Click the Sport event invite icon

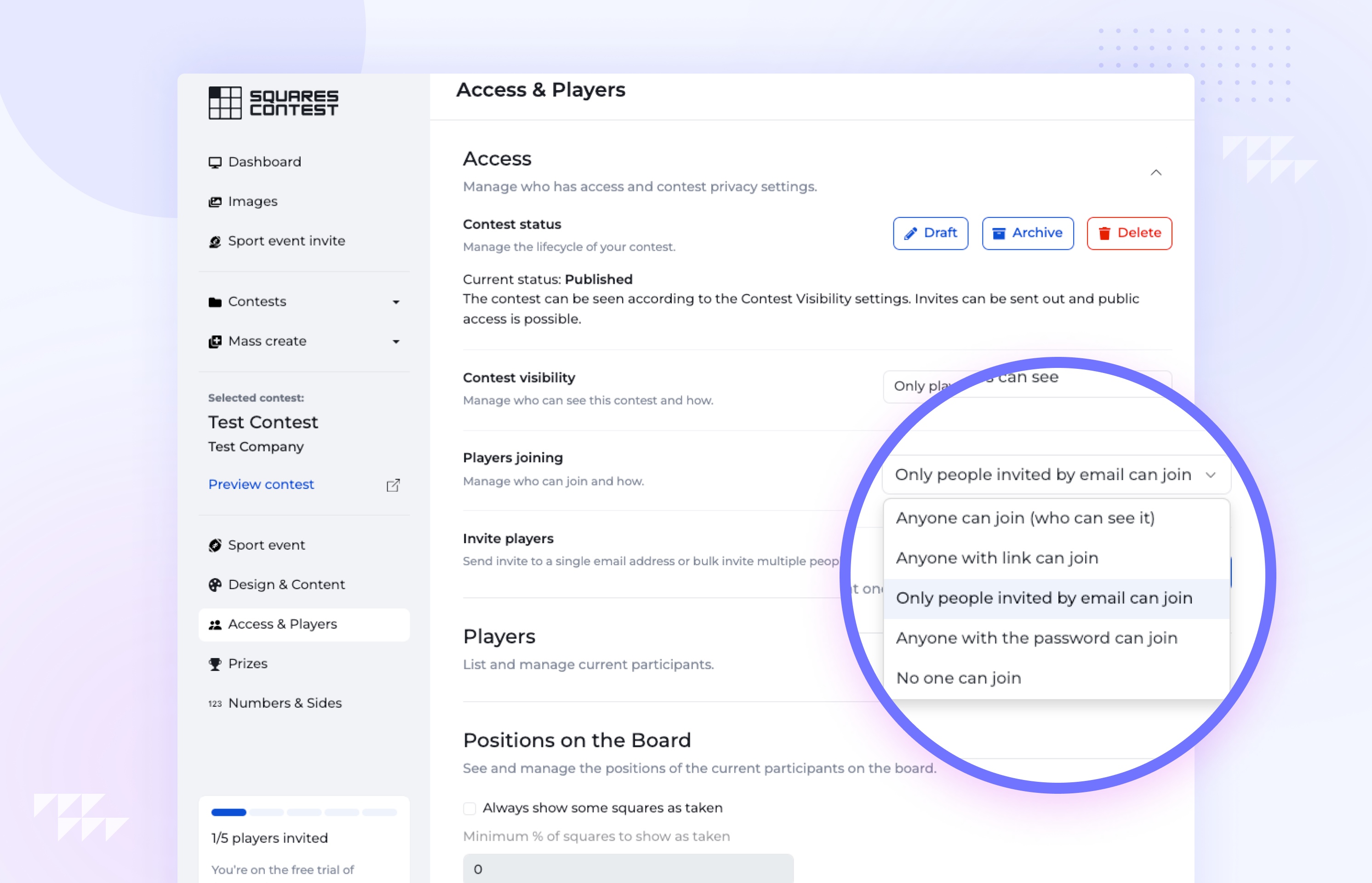215,241
